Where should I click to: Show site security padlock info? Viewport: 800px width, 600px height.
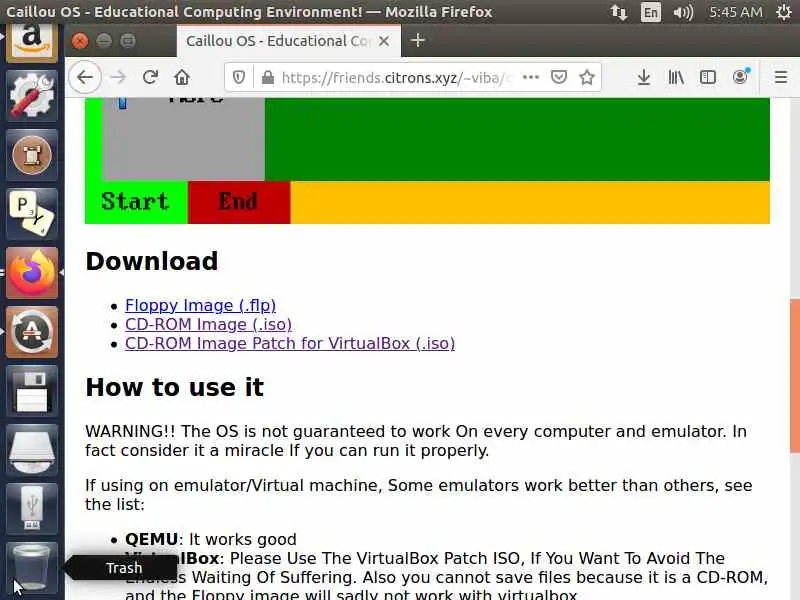(x=267, y=78)
